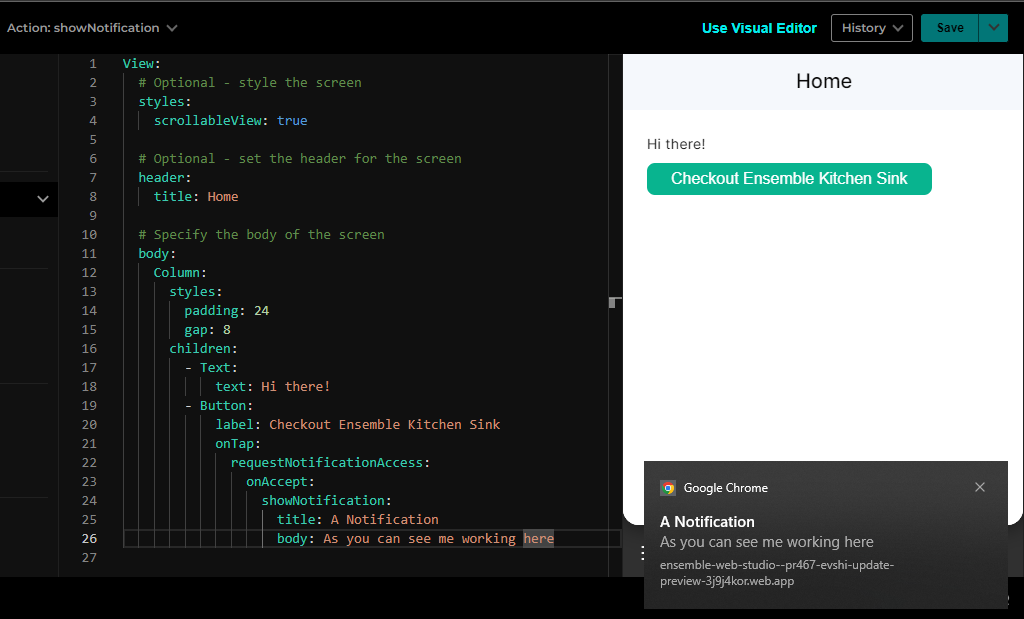The image size is (1024, 619).
Task: Open the History dropdown
Action: pyautogui.click(x=871, y=27)
